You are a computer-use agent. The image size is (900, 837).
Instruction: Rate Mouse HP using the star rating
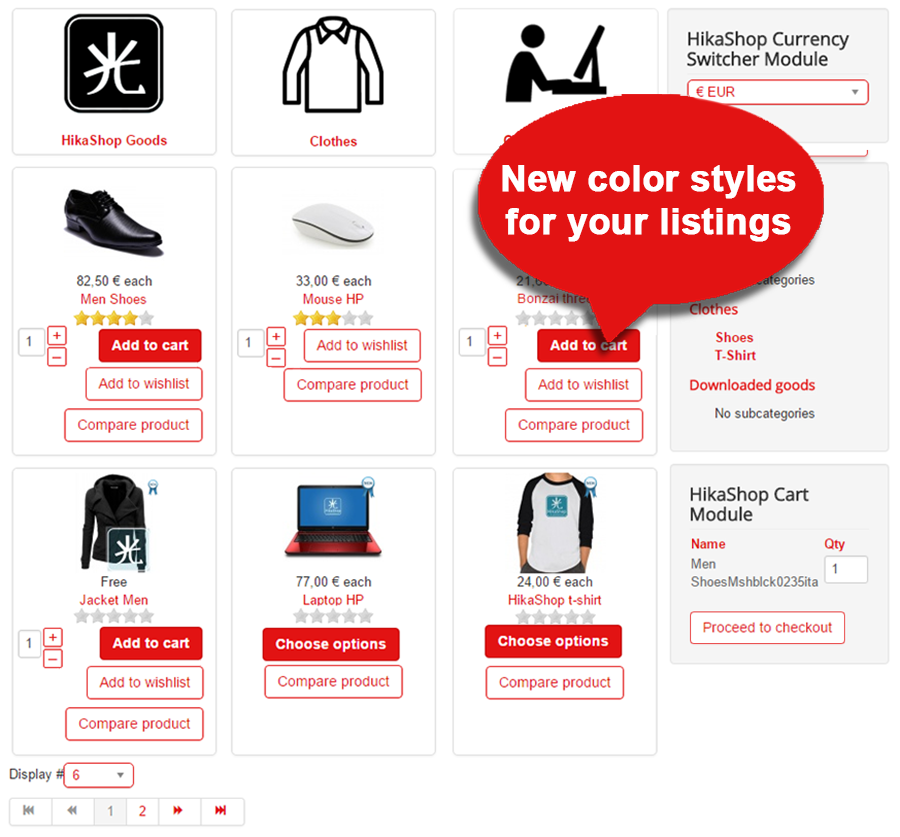[x=333, y=317]
